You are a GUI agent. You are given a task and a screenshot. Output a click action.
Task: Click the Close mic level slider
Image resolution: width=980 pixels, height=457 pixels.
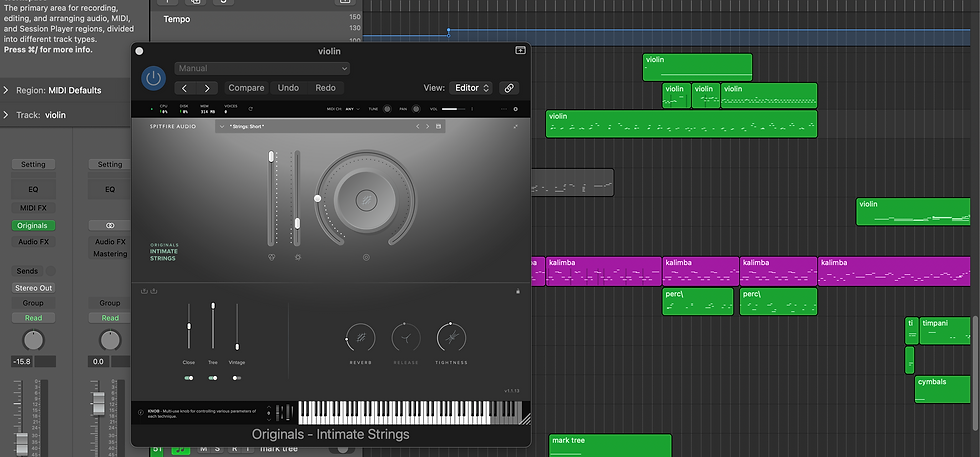(188, 326)
